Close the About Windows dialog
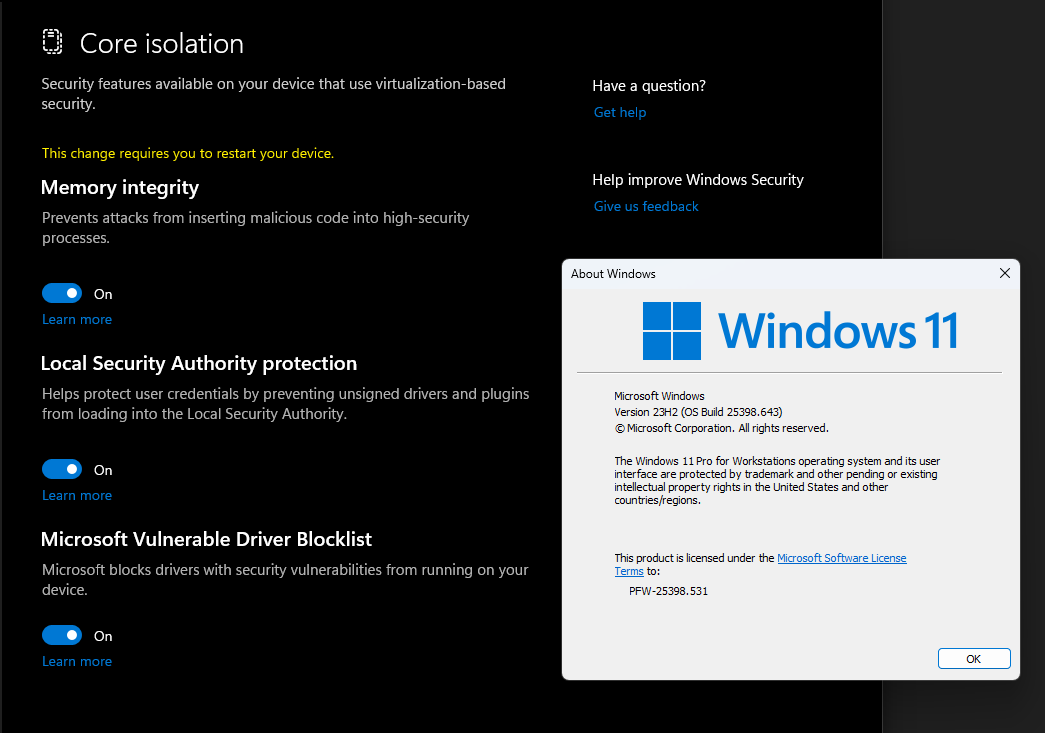The image size is (1045, 733). 1004,273
